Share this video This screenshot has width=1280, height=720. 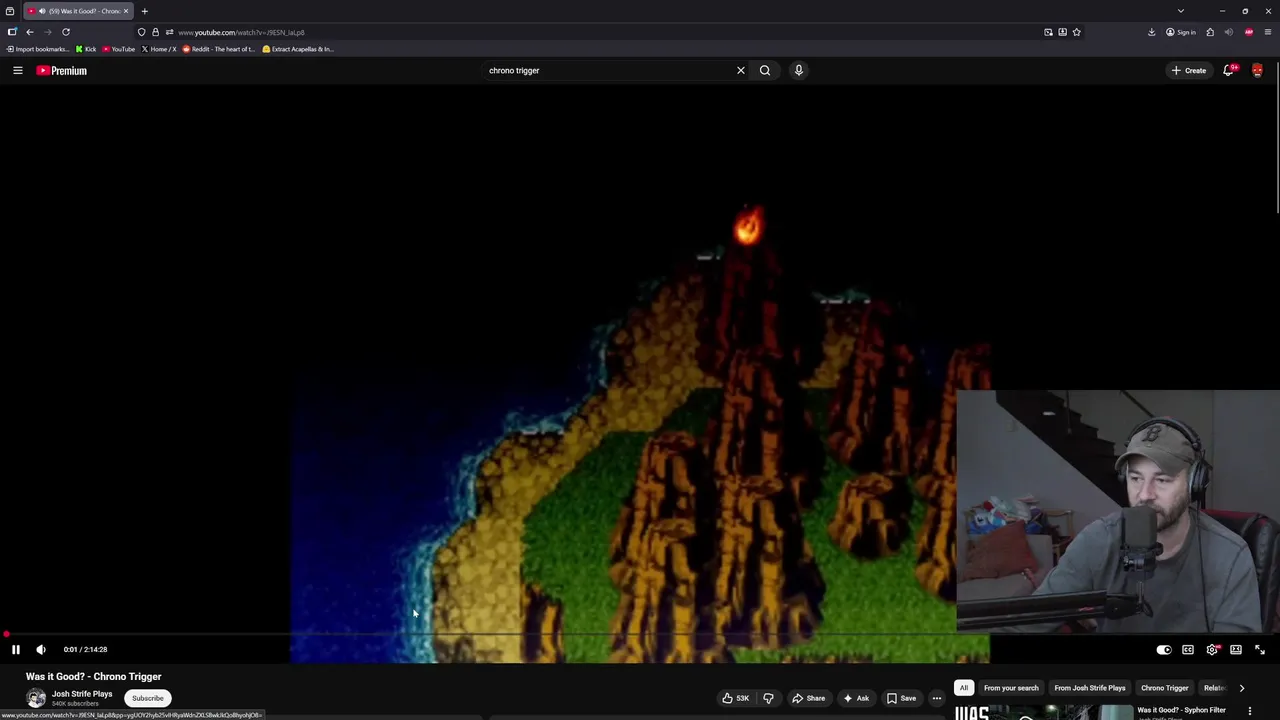click(807, 698)
